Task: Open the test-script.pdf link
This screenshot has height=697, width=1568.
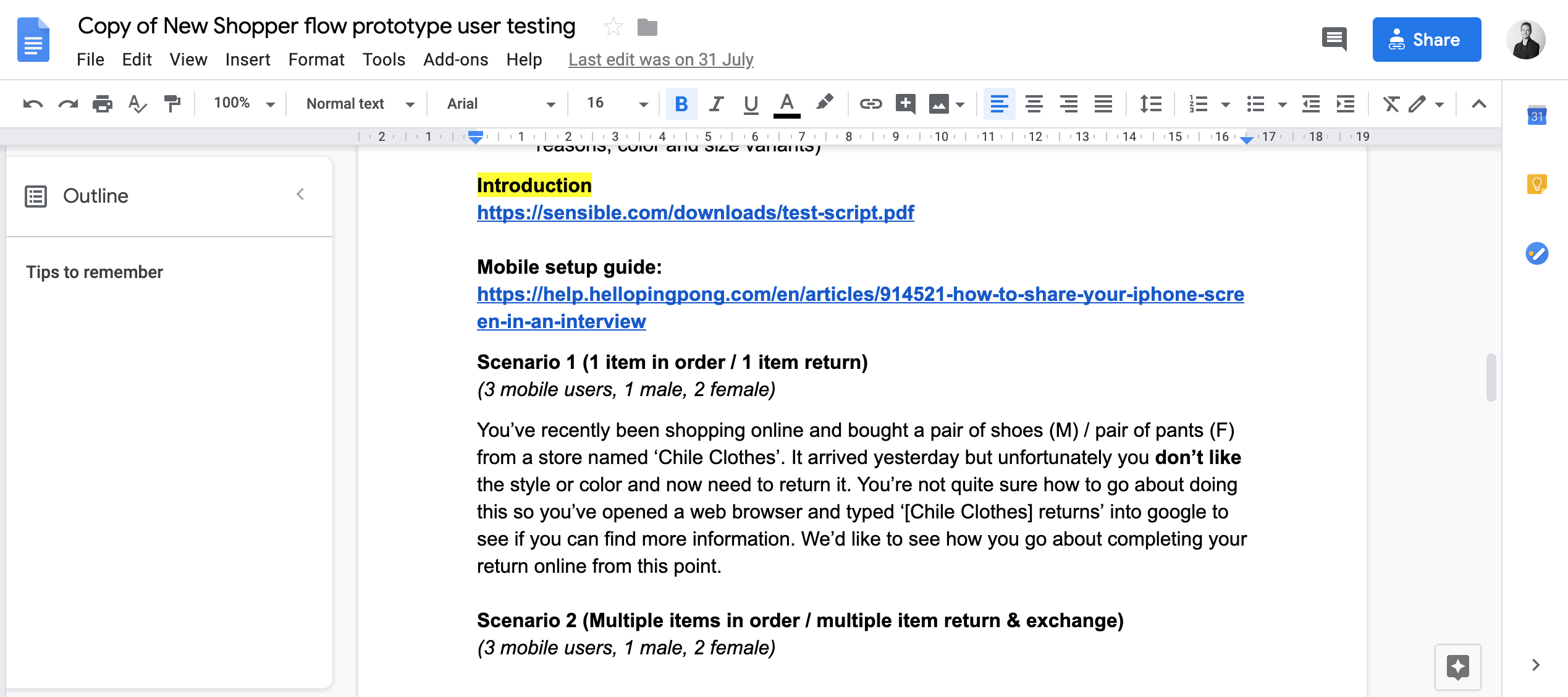Action: [695, 213]
